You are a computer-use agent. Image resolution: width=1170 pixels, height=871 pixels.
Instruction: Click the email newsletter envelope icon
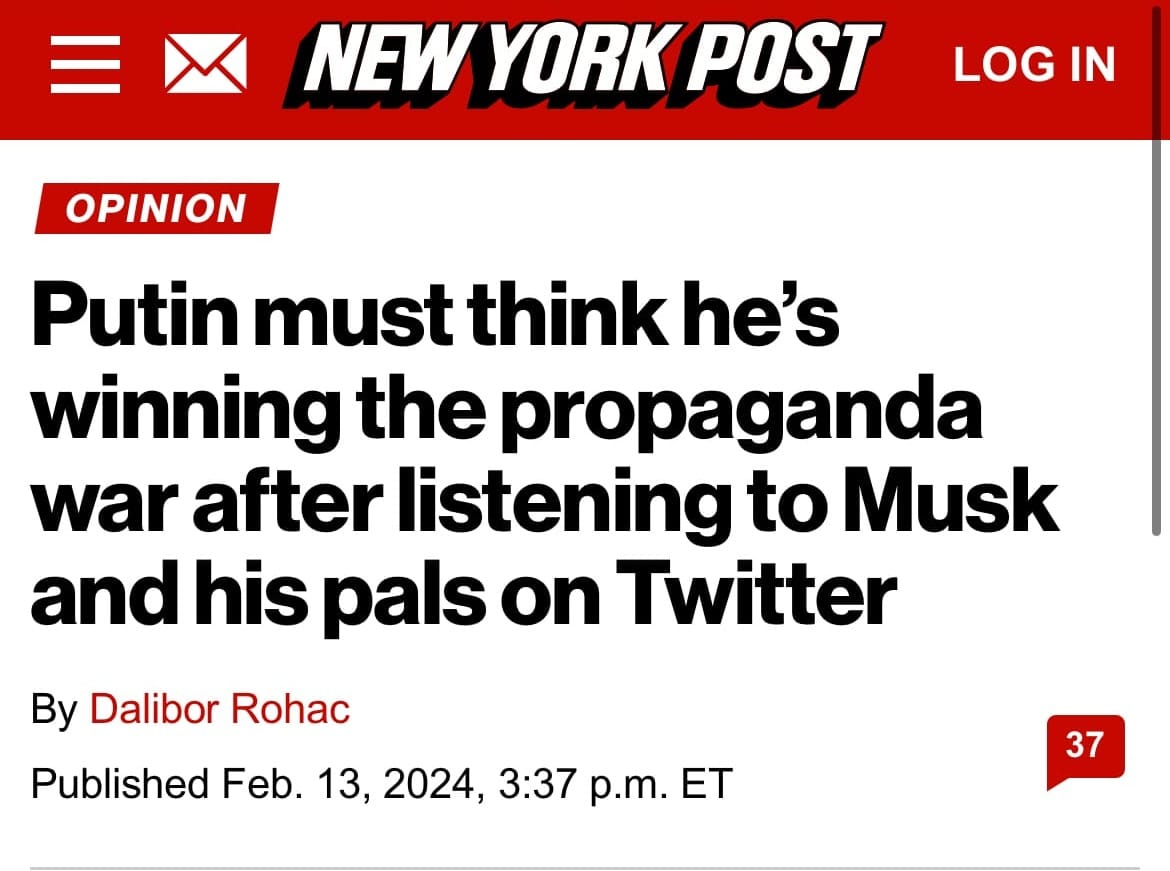(204, 66)
